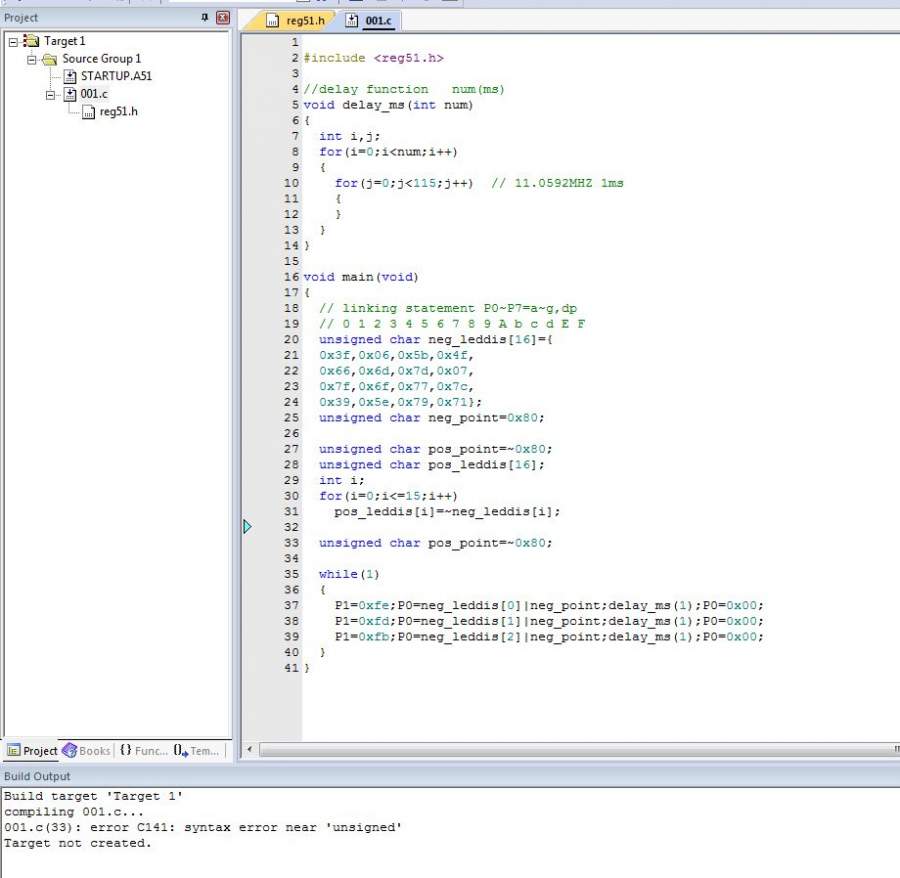The height and width of the screenshot is (878, 900).
Task: Click the left arrow of horizontal scrollbar
Action: [248, 749]
